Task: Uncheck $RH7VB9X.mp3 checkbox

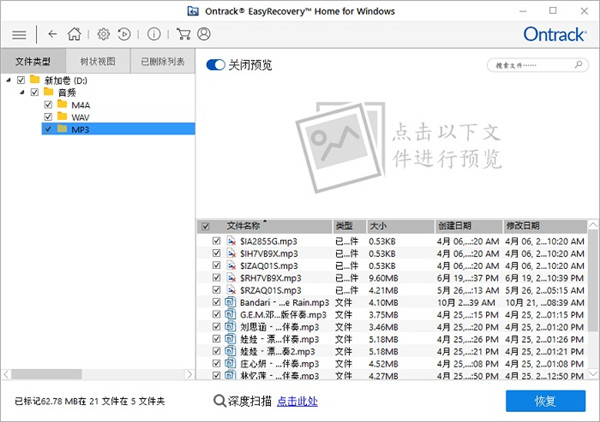Action: click(x=216, y=278)
